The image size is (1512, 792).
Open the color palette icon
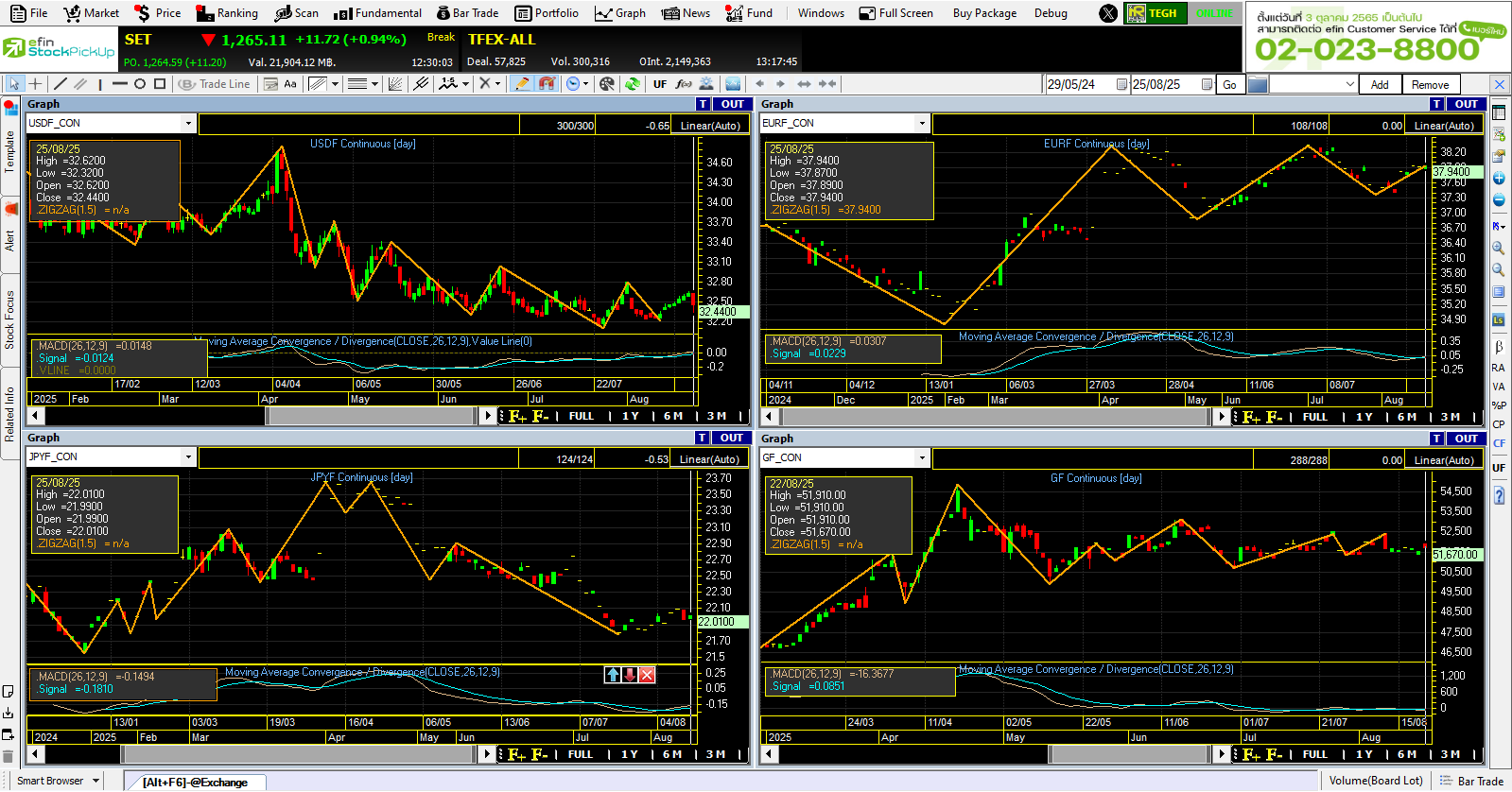(x=607, y=84)
